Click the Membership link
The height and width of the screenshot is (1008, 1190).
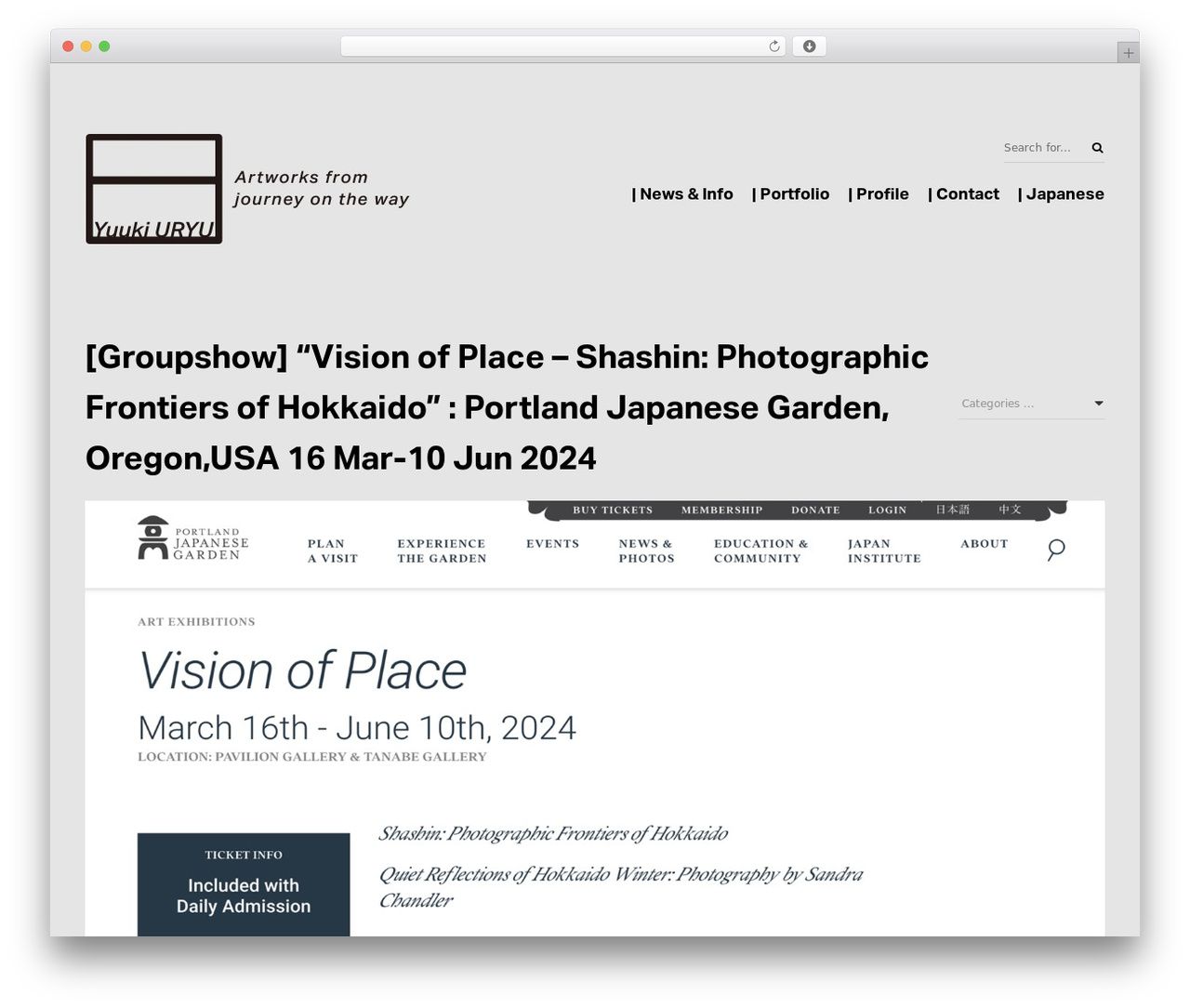[x=721, y=511]
